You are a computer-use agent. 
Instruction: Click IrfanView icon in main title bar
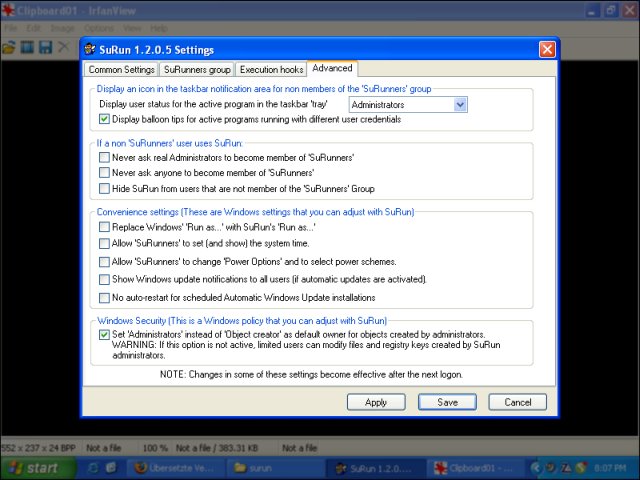point(8,11)
